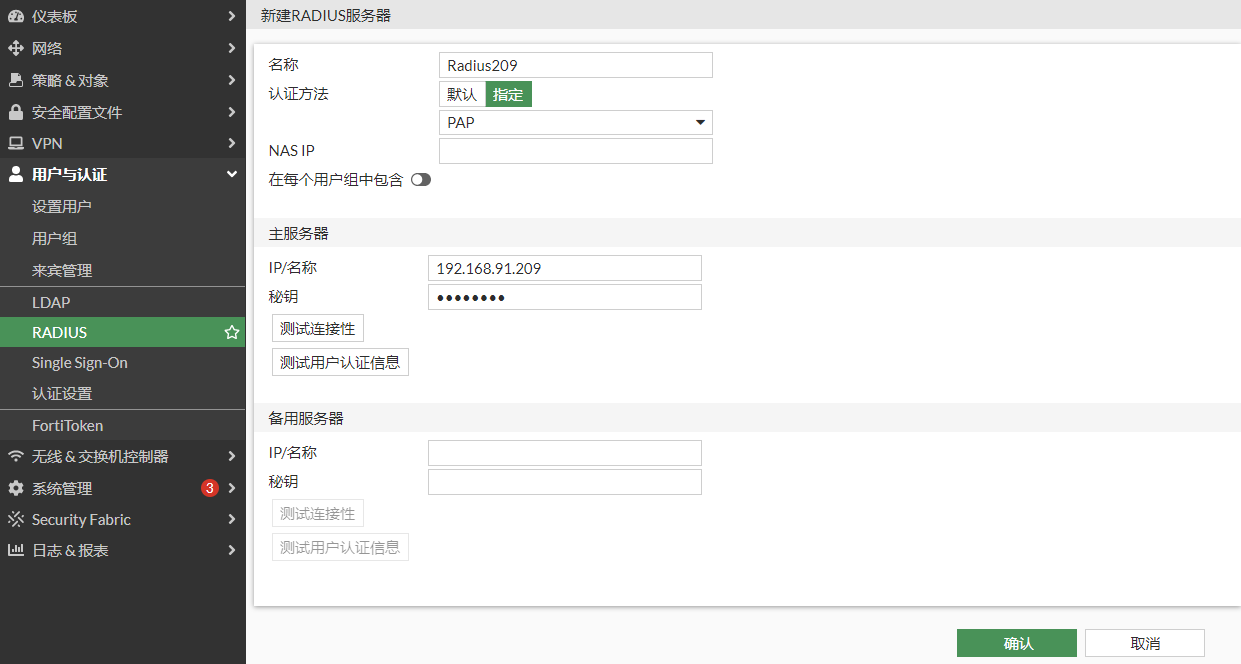Select 默认 authentication method option
The image size is (1241, 664).
pyautogui.click(x=462, y=94)
